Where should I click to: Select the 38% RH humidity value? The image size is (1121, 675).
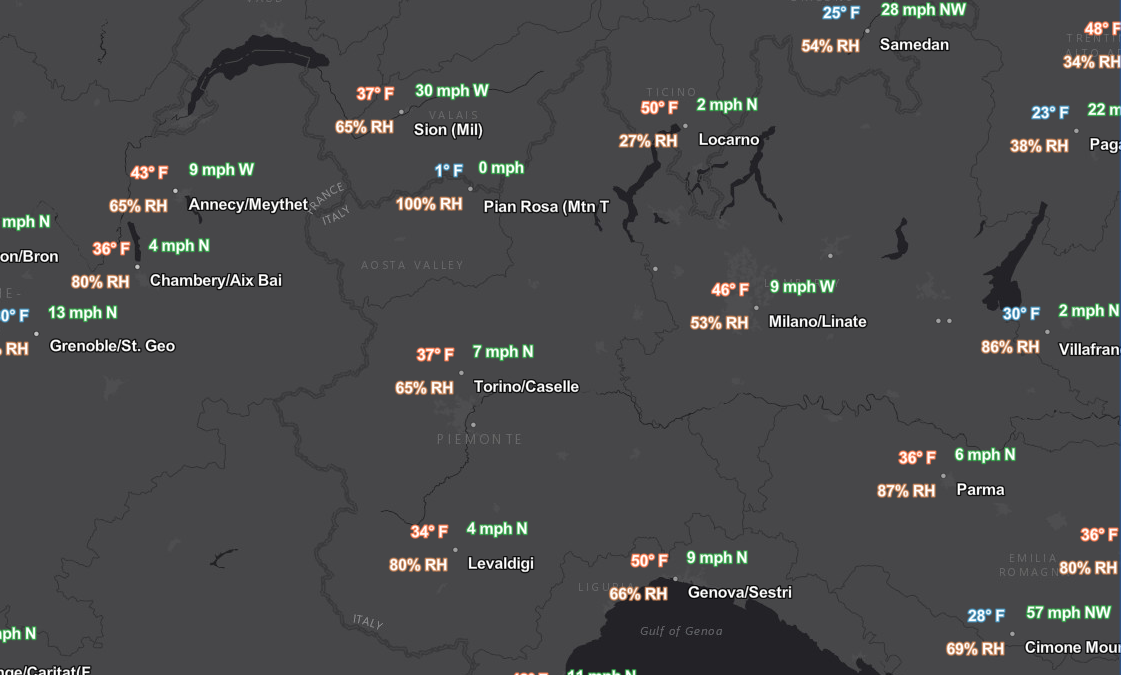(x=1039, y=146)
